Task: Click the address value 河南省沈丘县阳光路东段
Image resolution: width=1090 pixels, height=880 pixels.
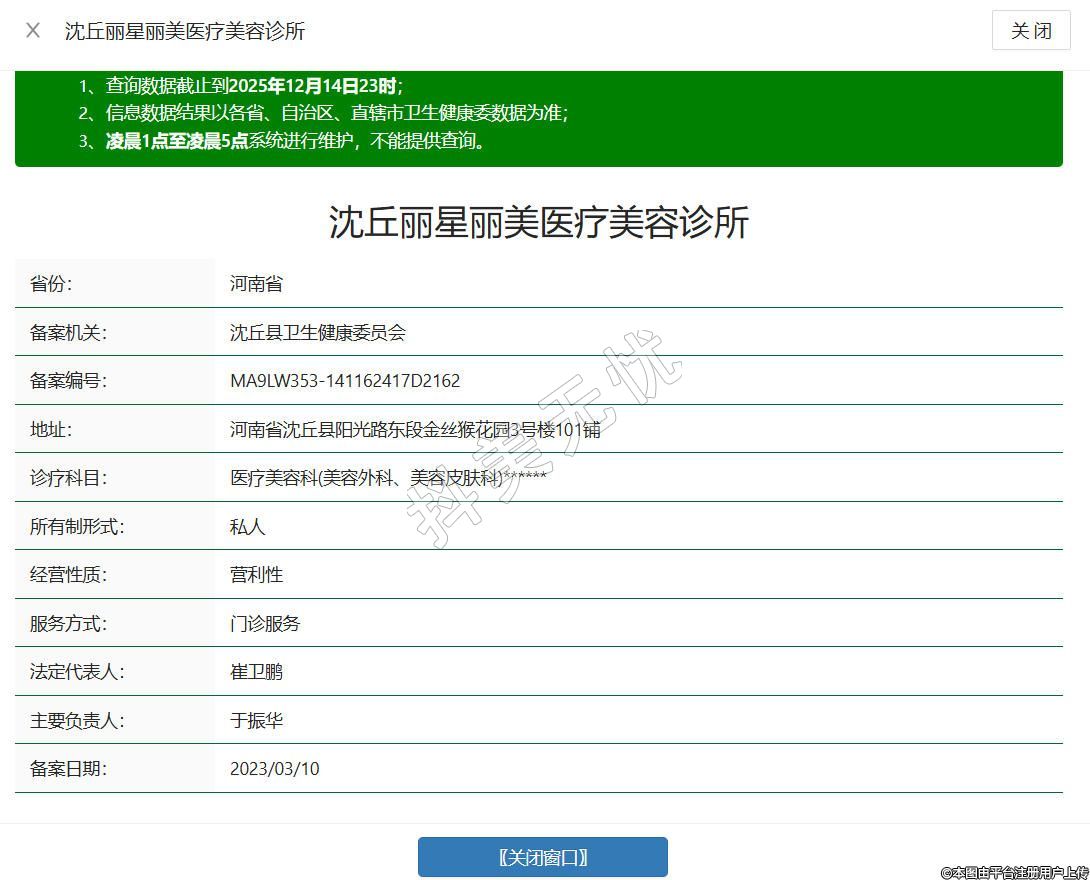Action: 415,430
